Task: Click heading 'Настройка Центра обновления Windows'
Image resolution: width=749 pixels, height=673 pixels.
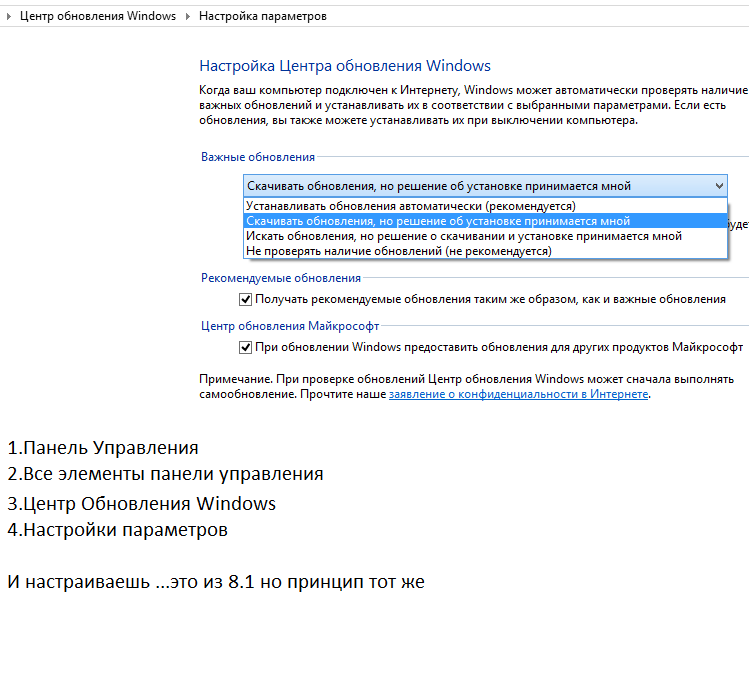Action: click(345, 65)
